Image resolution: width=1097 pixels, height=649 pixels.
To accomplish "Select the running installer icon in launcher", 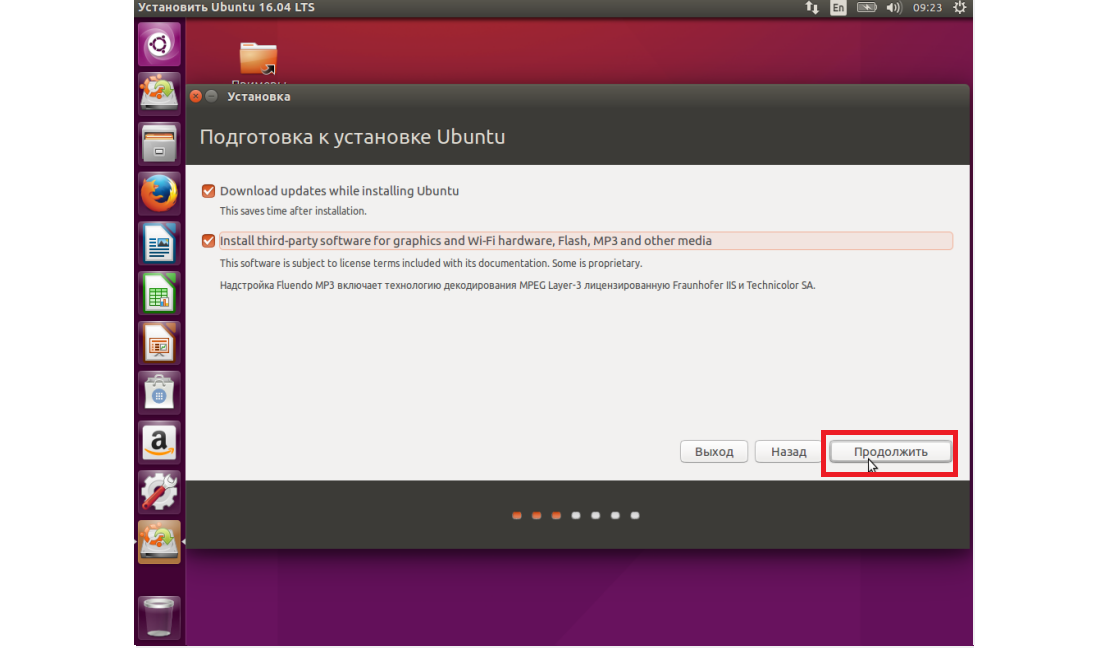I will point(159,542).
